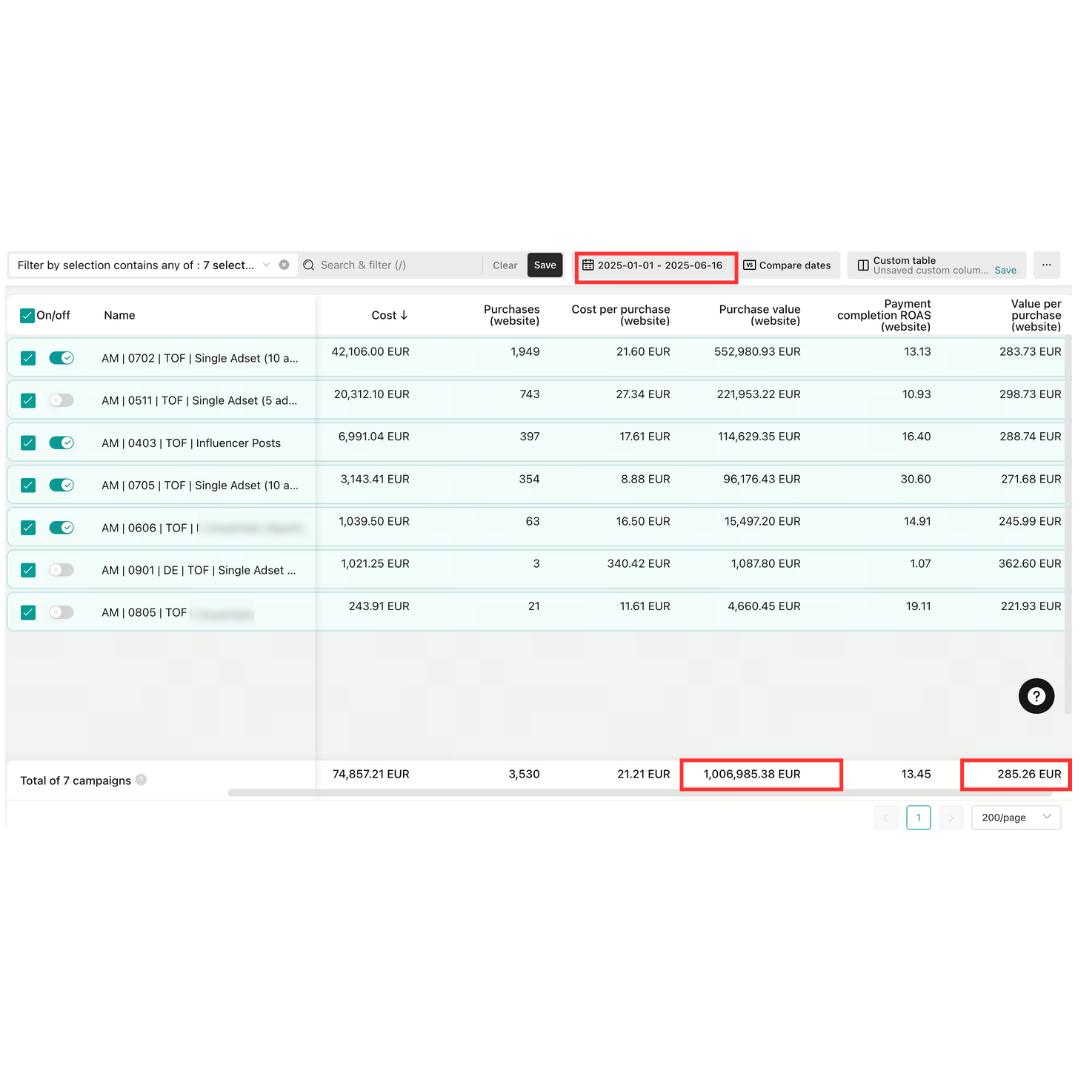The image size is (1080, 1080).
Task: Click the horizontal table scrollbar
Action: 640,793
